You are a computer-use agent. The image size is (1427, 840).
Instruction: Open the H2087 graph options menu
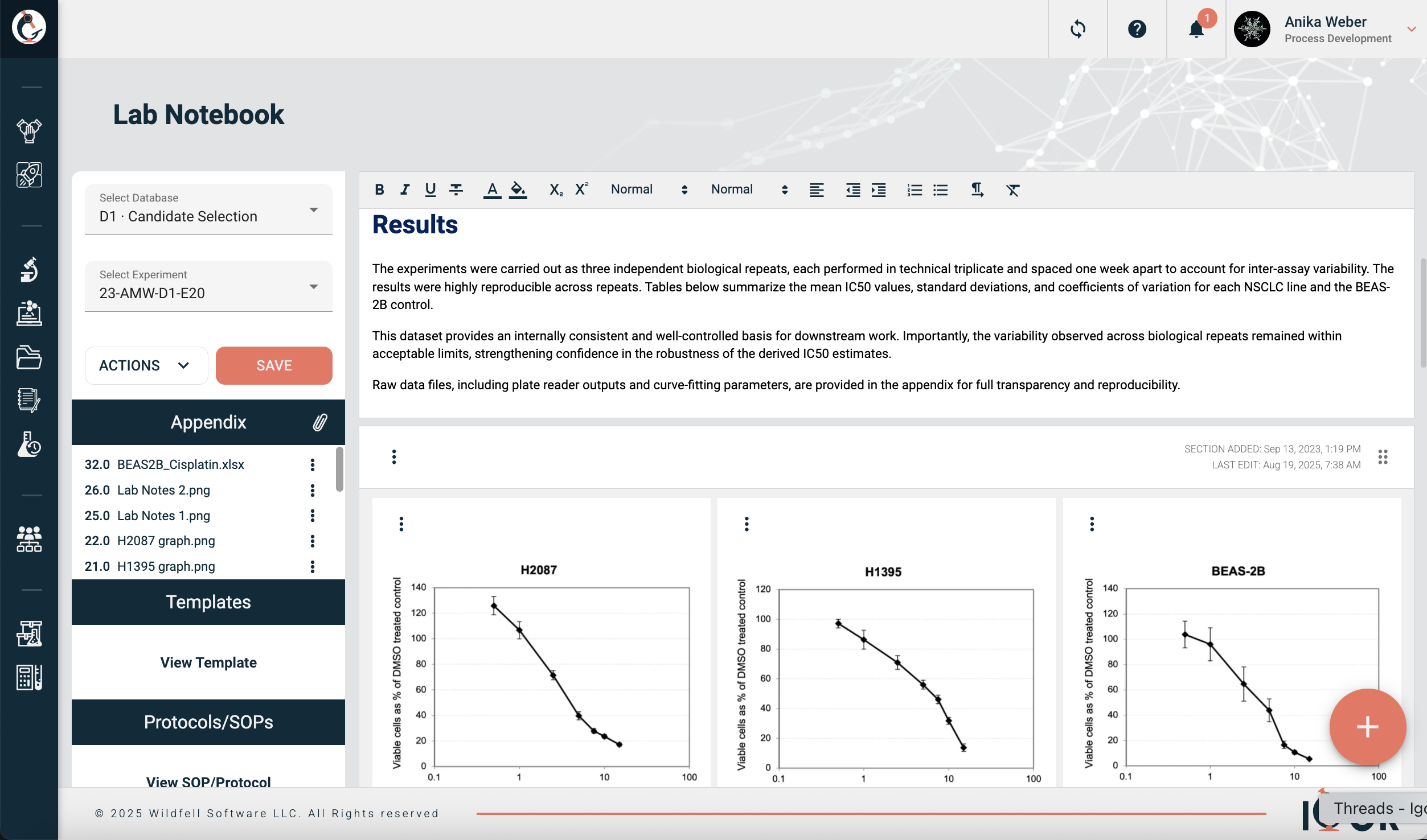click(401, 524)
